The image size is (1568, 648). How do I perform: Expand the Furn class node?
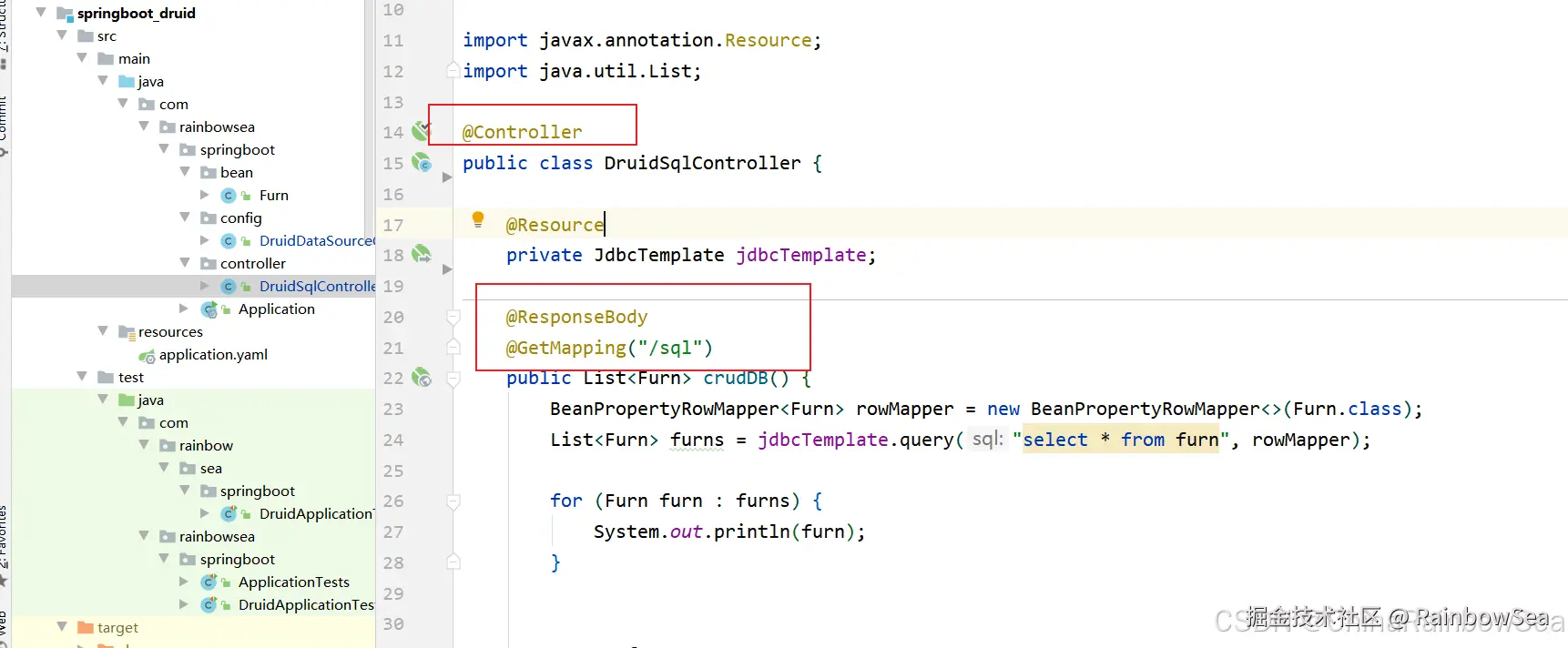coord(205,195)
